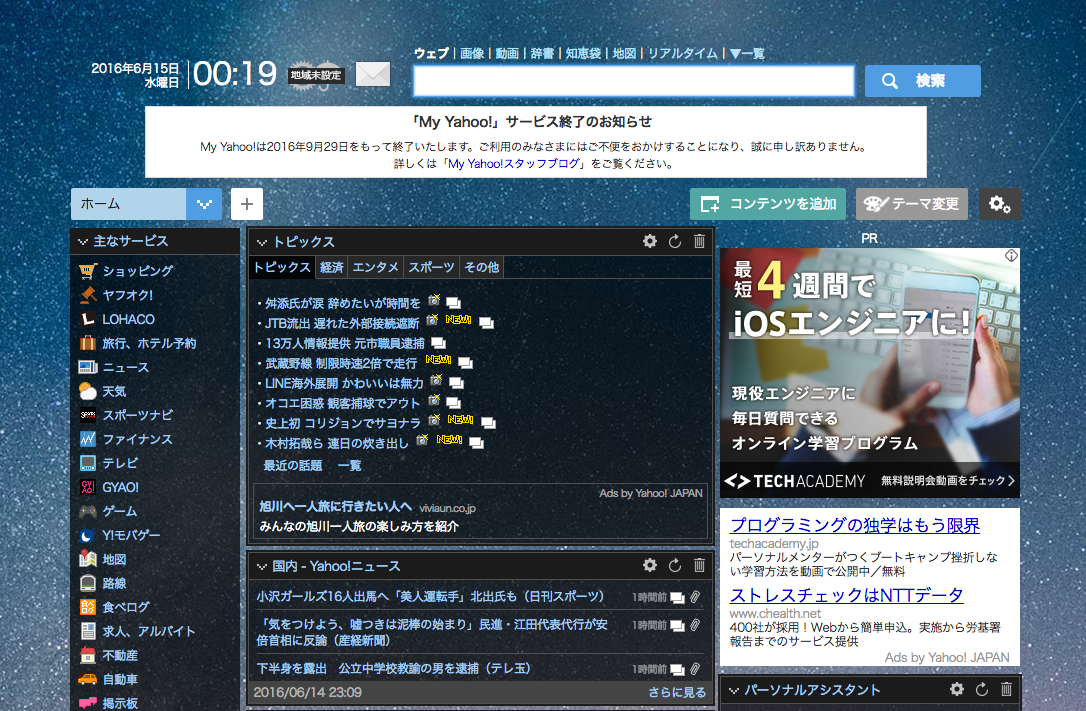This screenshot has height=711, width=1086.
Task: Focus the web search input field
Action: 634,81
